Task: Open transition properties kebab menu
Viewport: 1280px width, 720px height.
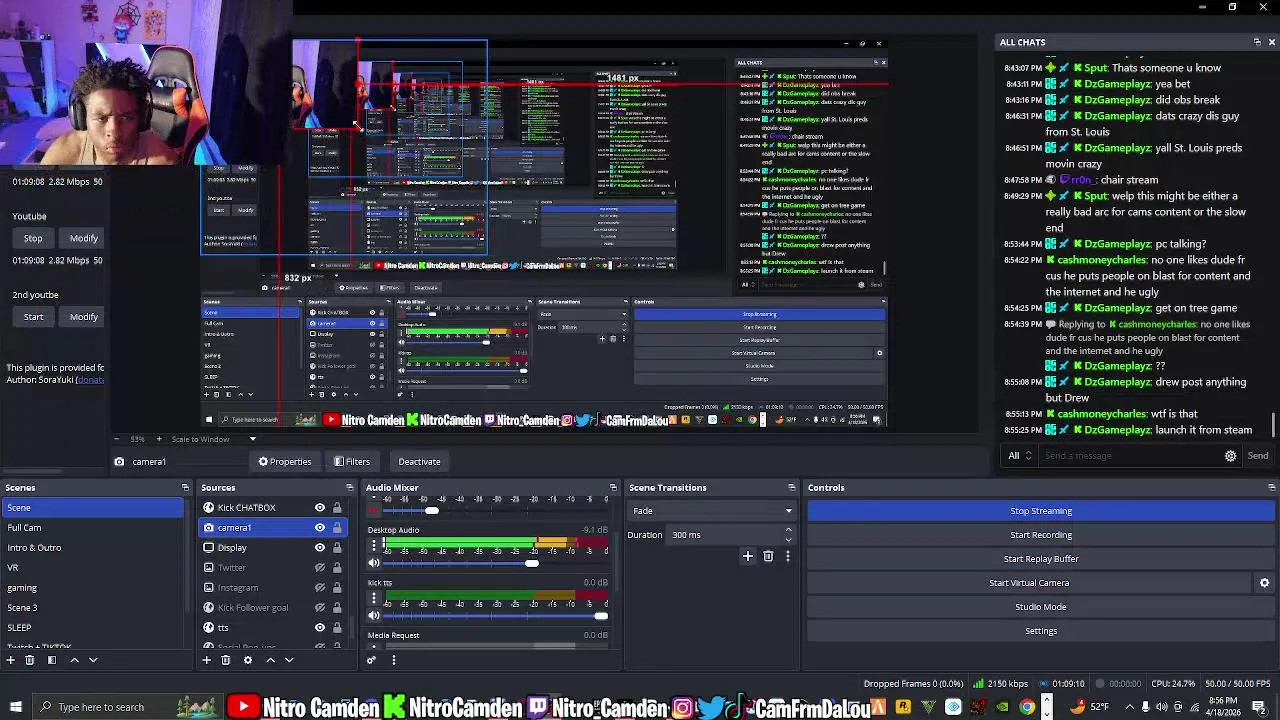Action: tap(787, 556)
